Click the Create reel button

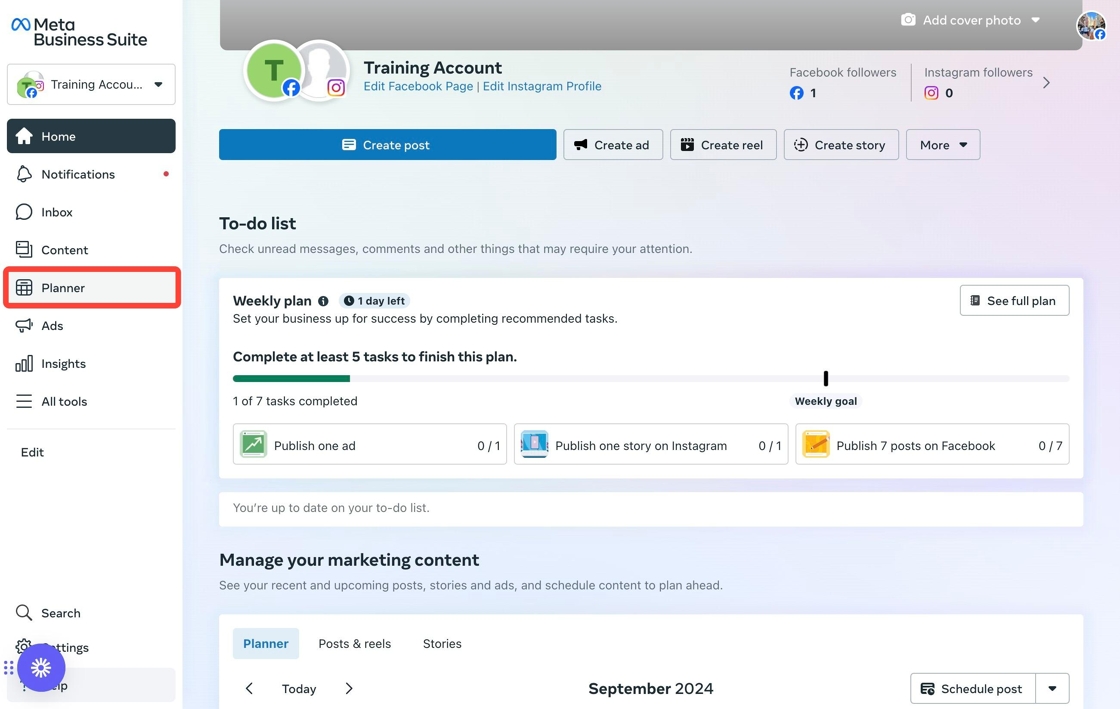(x=723, y=145)
